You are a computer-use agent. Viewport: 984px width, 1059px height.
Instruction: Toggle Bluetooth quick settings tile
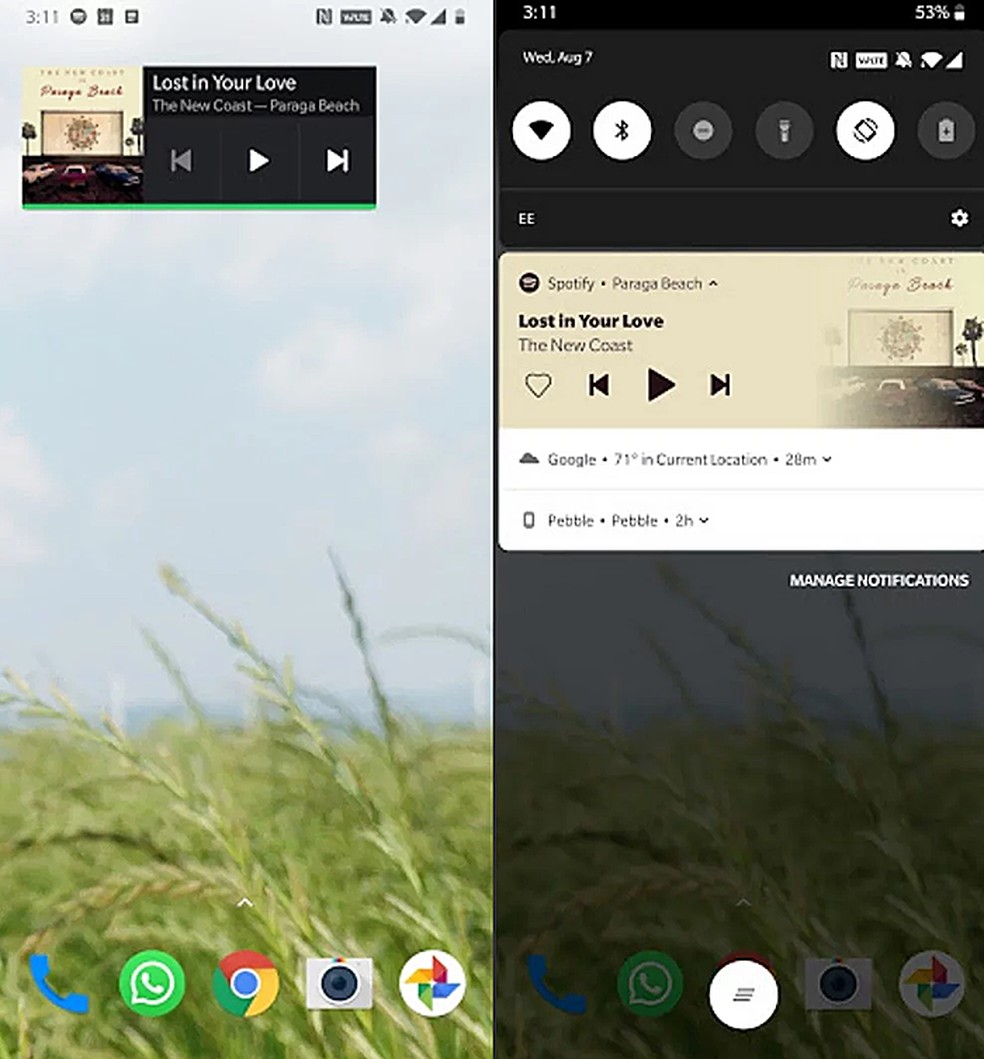click(x=622, y=130)
